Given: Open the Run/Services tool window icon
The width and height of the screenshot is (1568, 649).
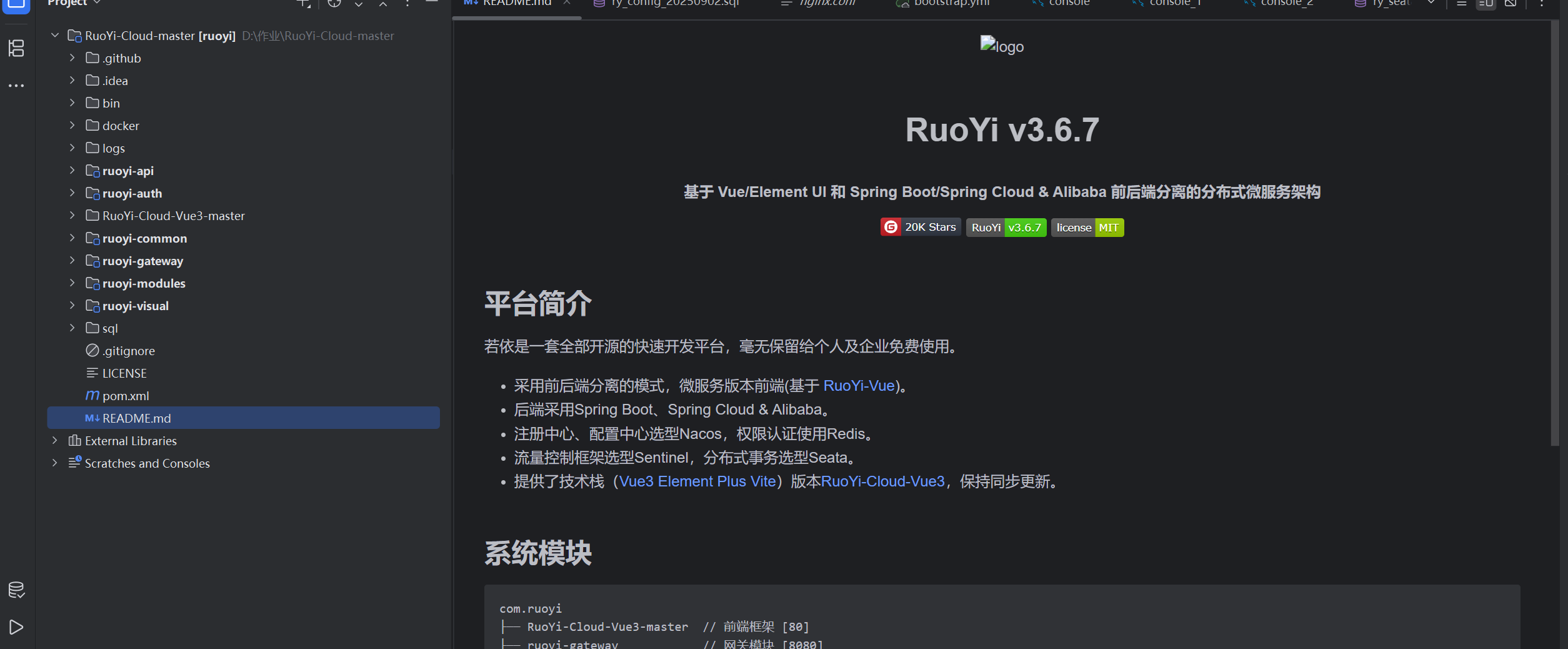Looking at the screenshot, I should pyautogui.click(x=16, y=627).
